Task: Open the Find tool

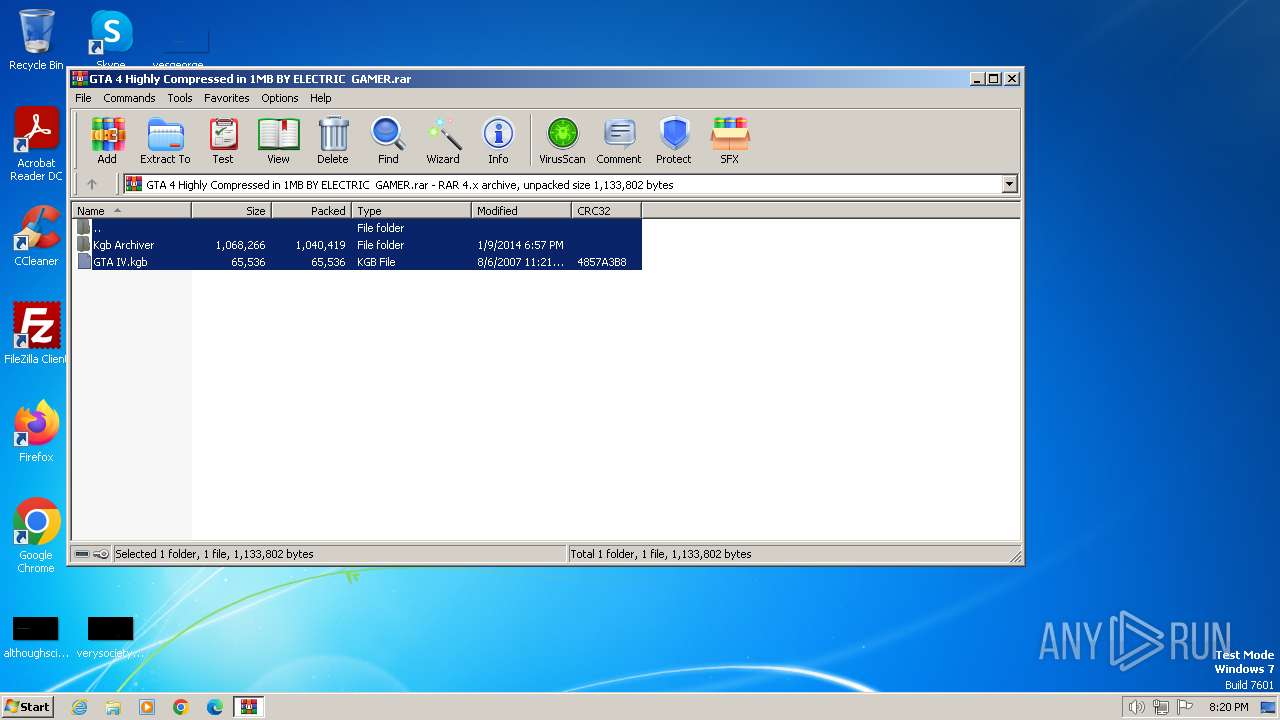Action: point(388,140)
